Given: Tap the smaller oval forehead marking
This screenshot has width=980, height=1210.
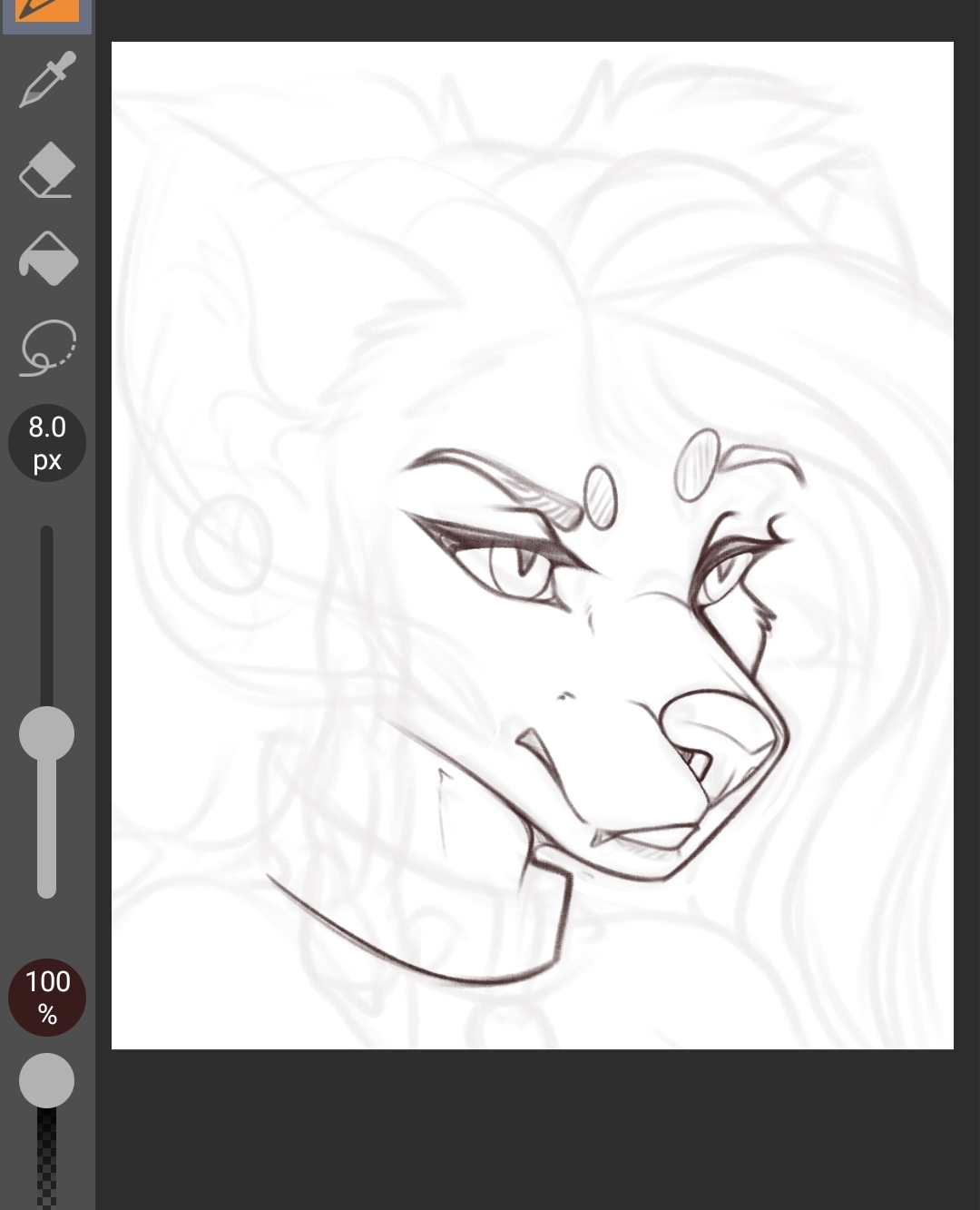Looking at the screenshot, I should click(600, 497).
